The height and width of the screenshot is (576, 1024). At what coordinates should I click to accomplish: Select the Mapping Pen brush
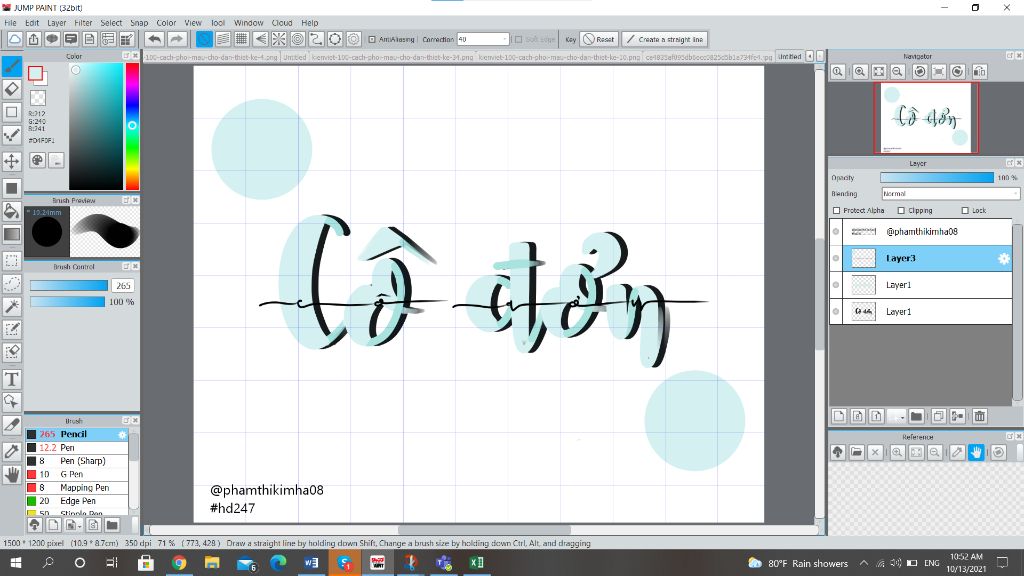coord(77,488)
